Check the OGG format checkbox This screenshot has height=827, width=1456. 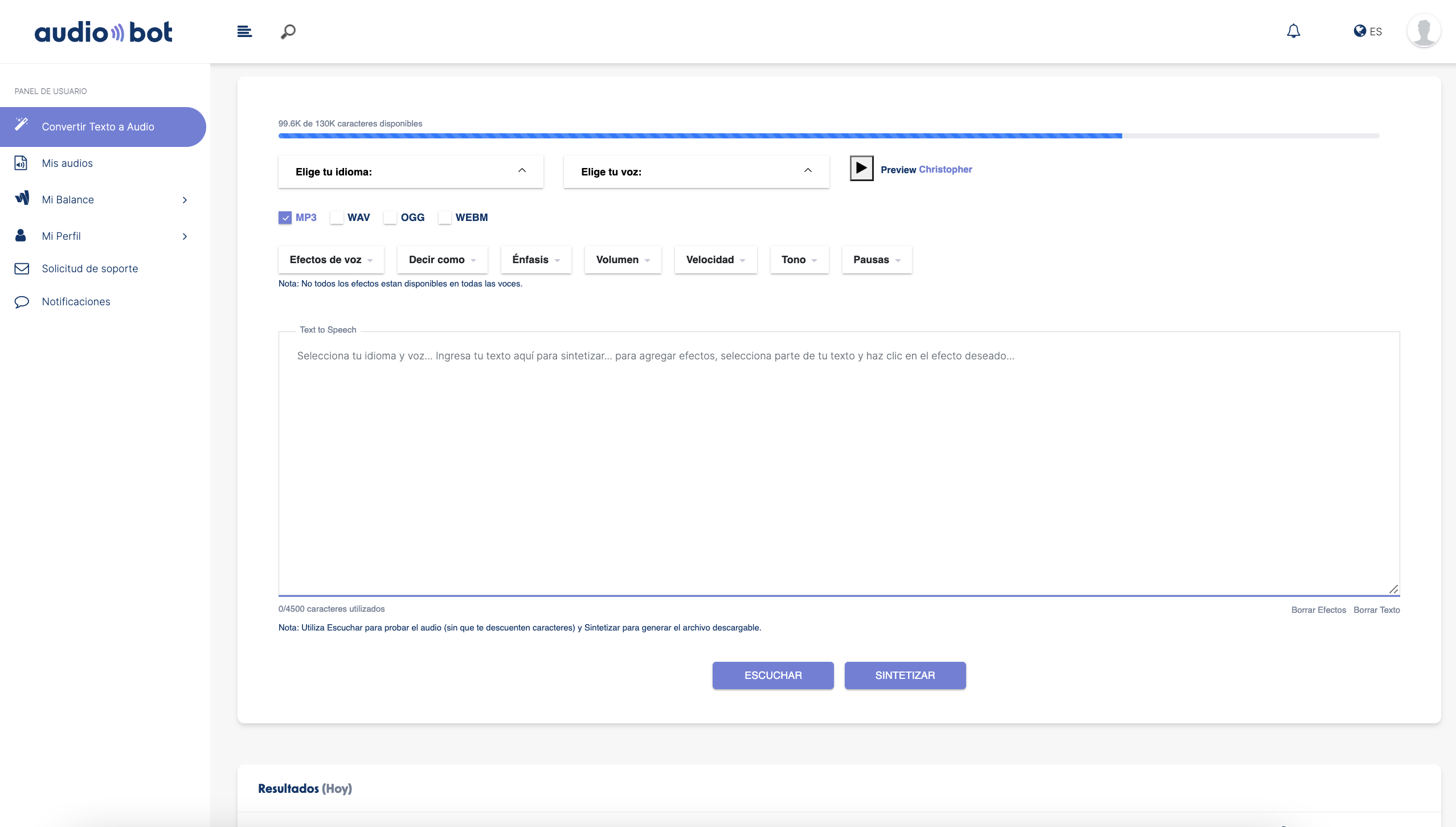pos(390,218)
